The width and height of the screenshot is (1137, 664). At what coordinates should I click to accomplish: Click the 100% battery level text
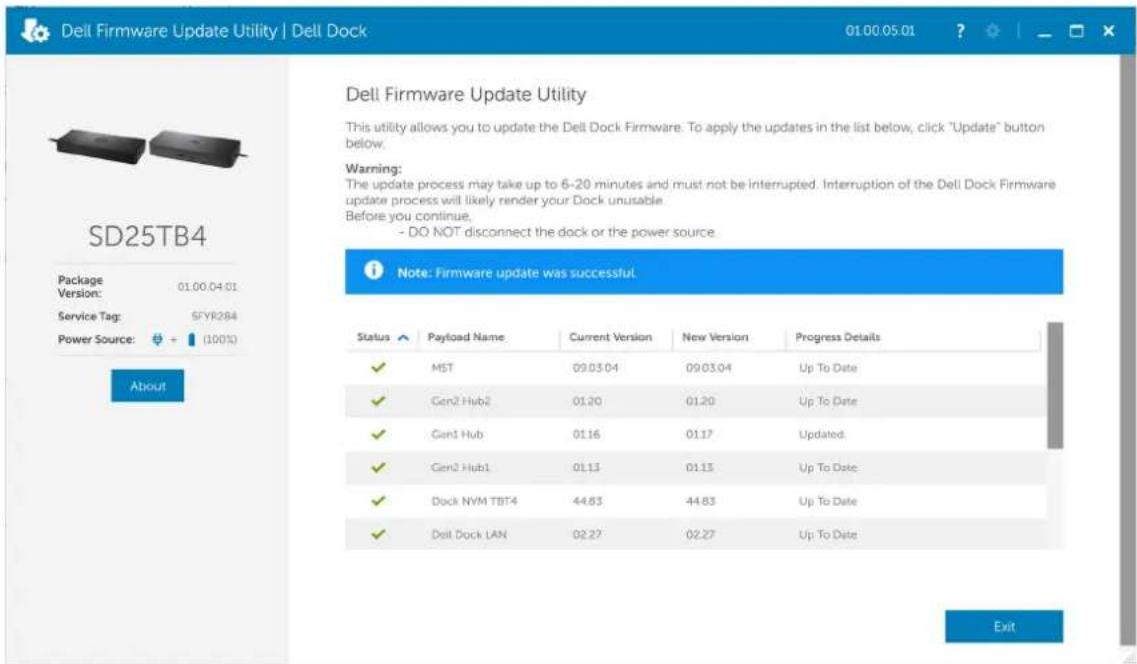point(220,339)
